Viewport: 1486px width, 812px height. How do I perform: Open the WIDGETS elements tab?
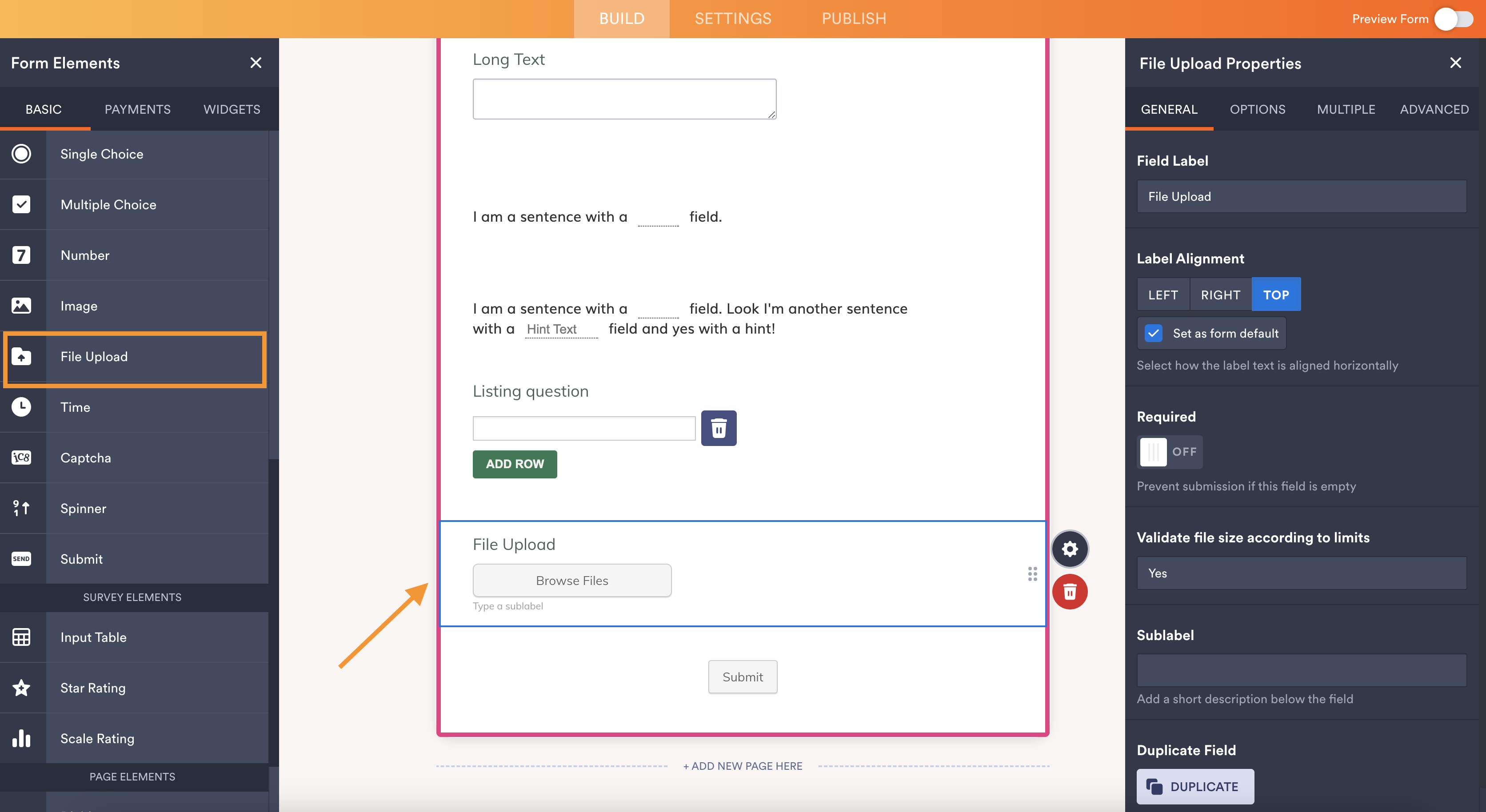[232, 109]
